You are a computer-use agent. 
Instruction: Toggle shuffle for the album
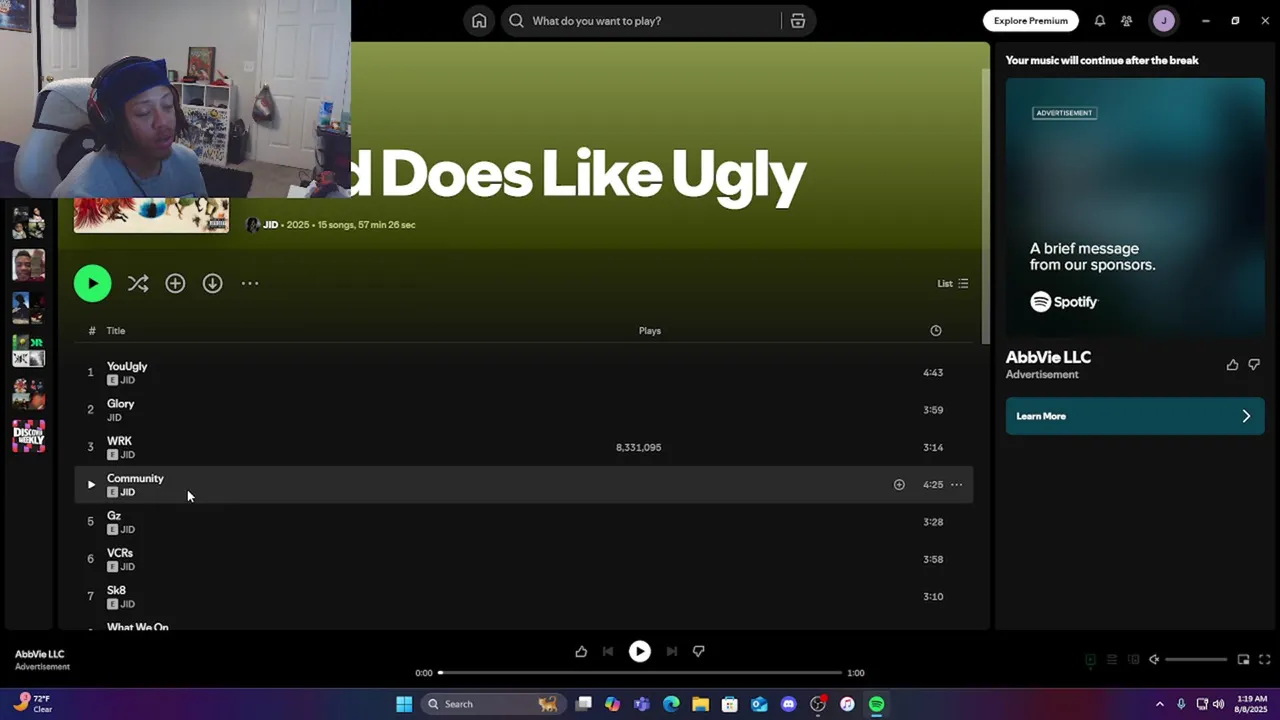pos(138,284)
